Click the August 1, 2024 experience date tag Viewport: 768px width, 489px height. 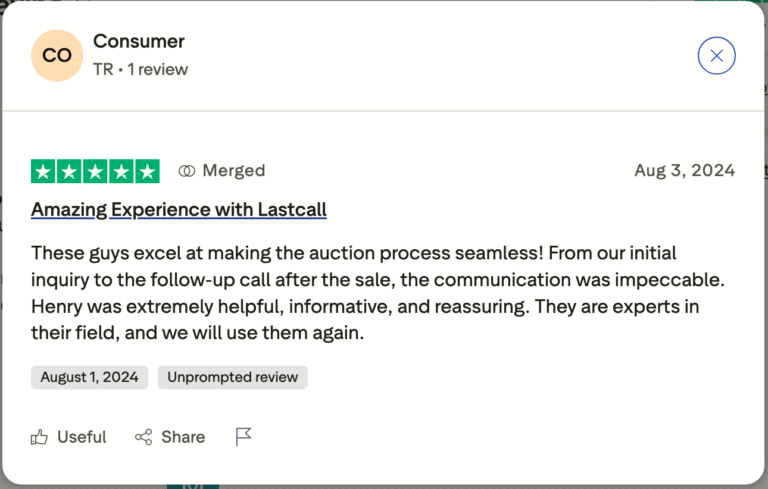pos(90,377)
